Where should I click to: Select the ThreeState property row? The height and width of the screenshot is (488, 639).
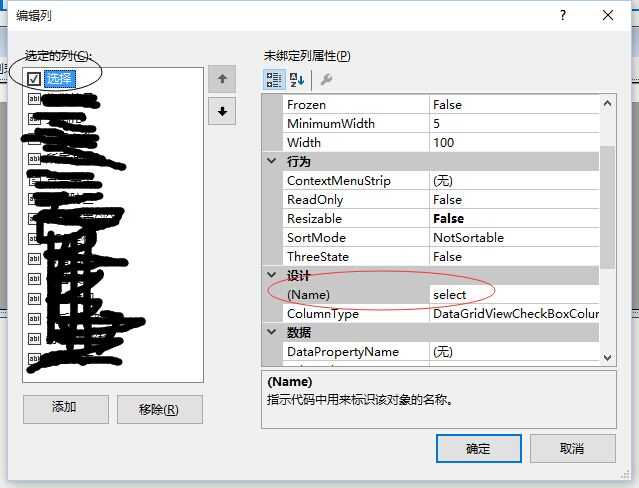[x=441, y=256]
